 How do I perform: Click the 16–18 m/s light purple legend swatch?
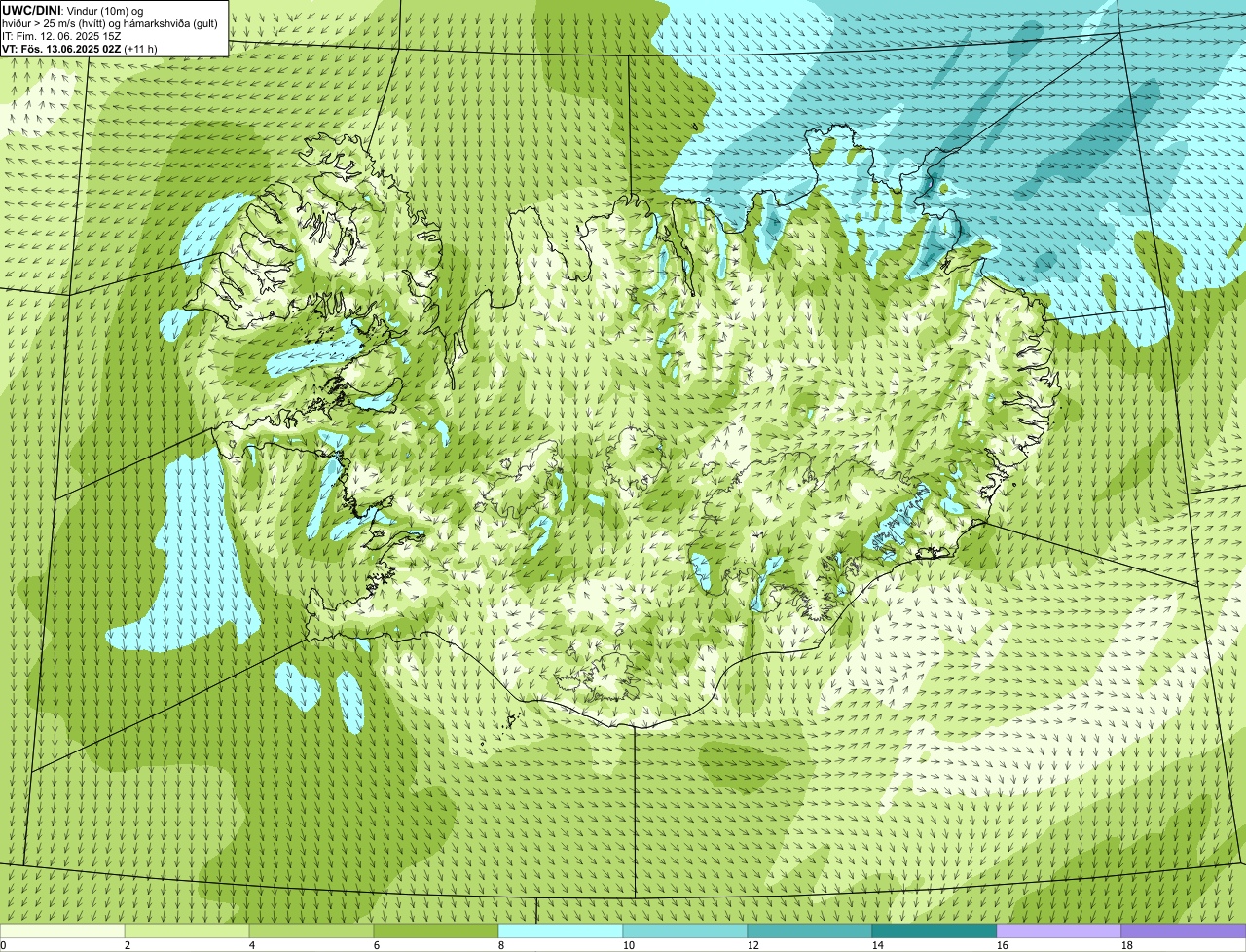1059,932
